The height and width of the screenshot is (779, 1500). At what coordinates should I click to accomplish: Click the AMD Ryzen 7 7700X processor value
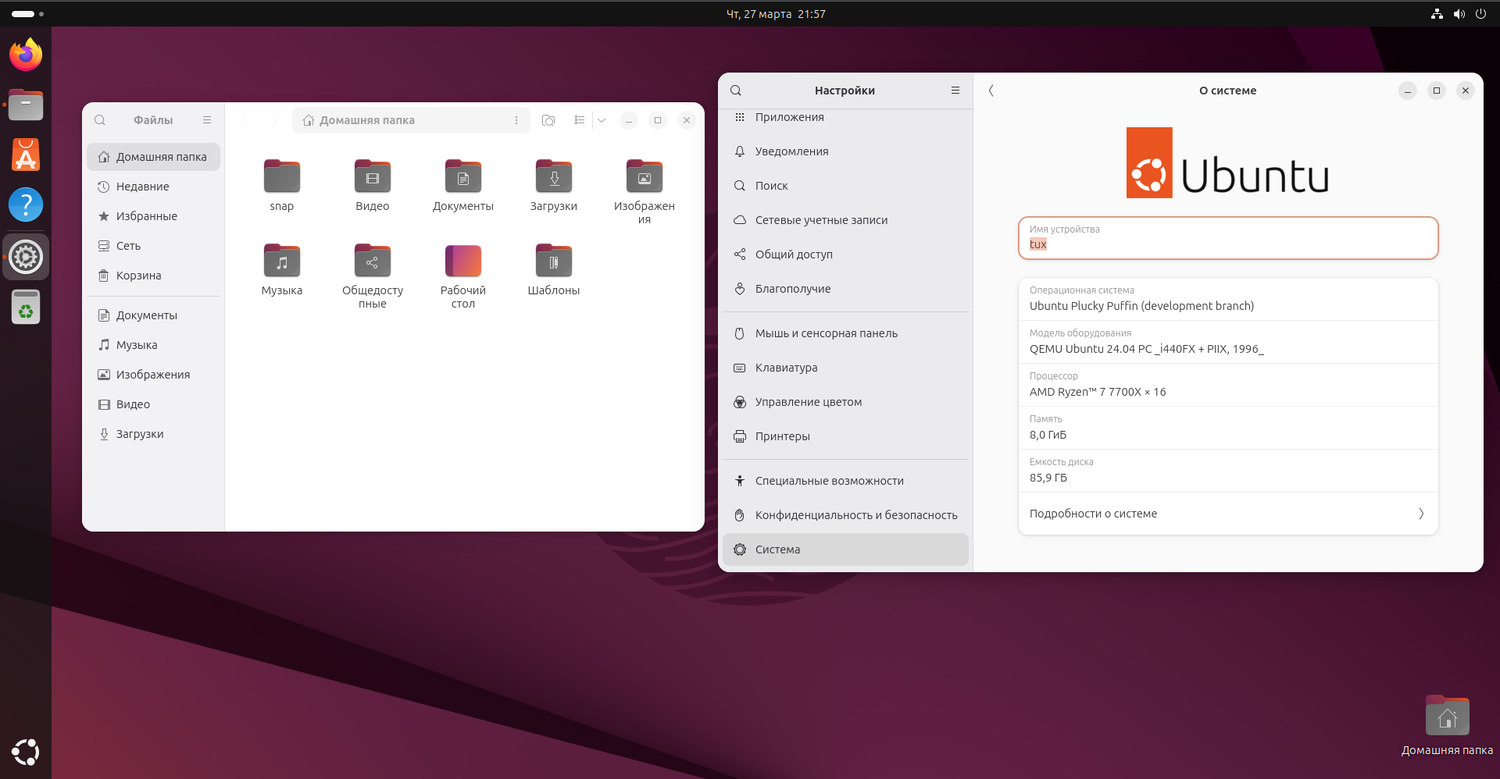coord(1098,392)
